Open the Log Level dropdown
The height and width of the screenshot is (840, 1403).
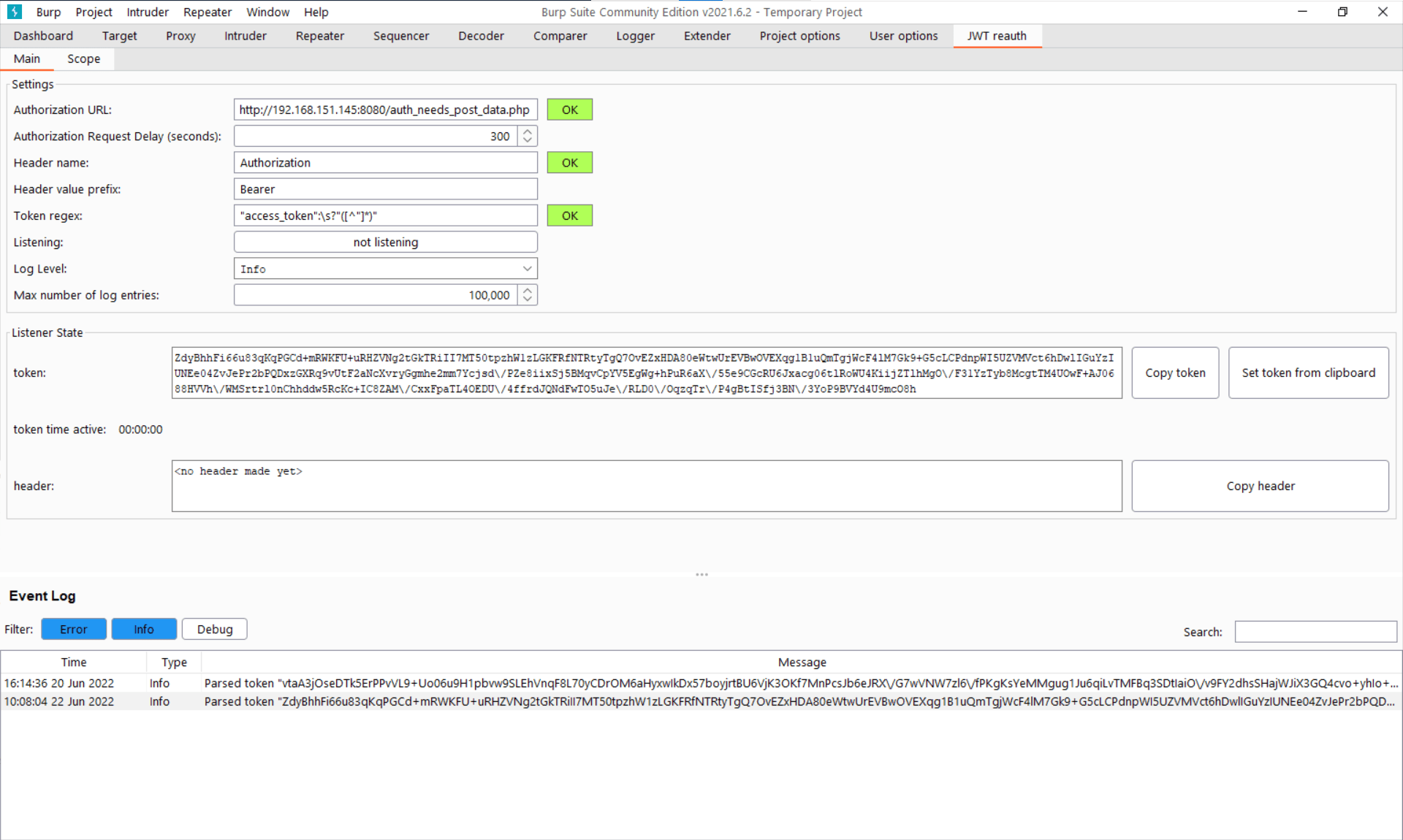pyautogui.click(x=385, y=269)
